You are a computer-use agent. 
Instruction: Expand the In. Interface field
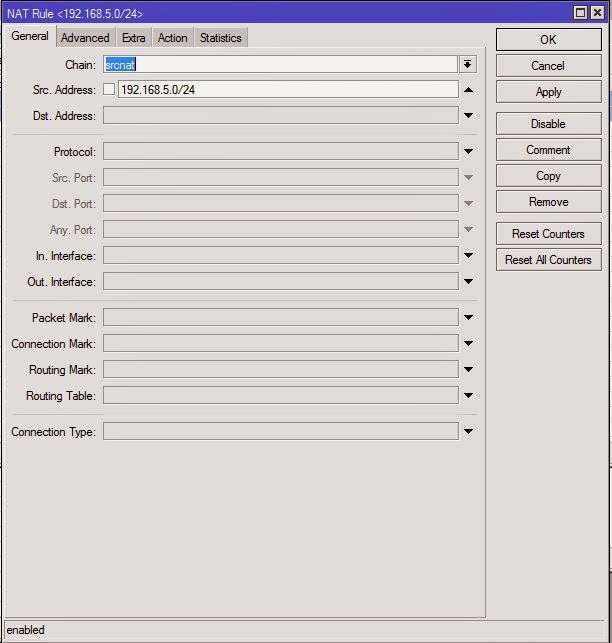coord(468,255)
